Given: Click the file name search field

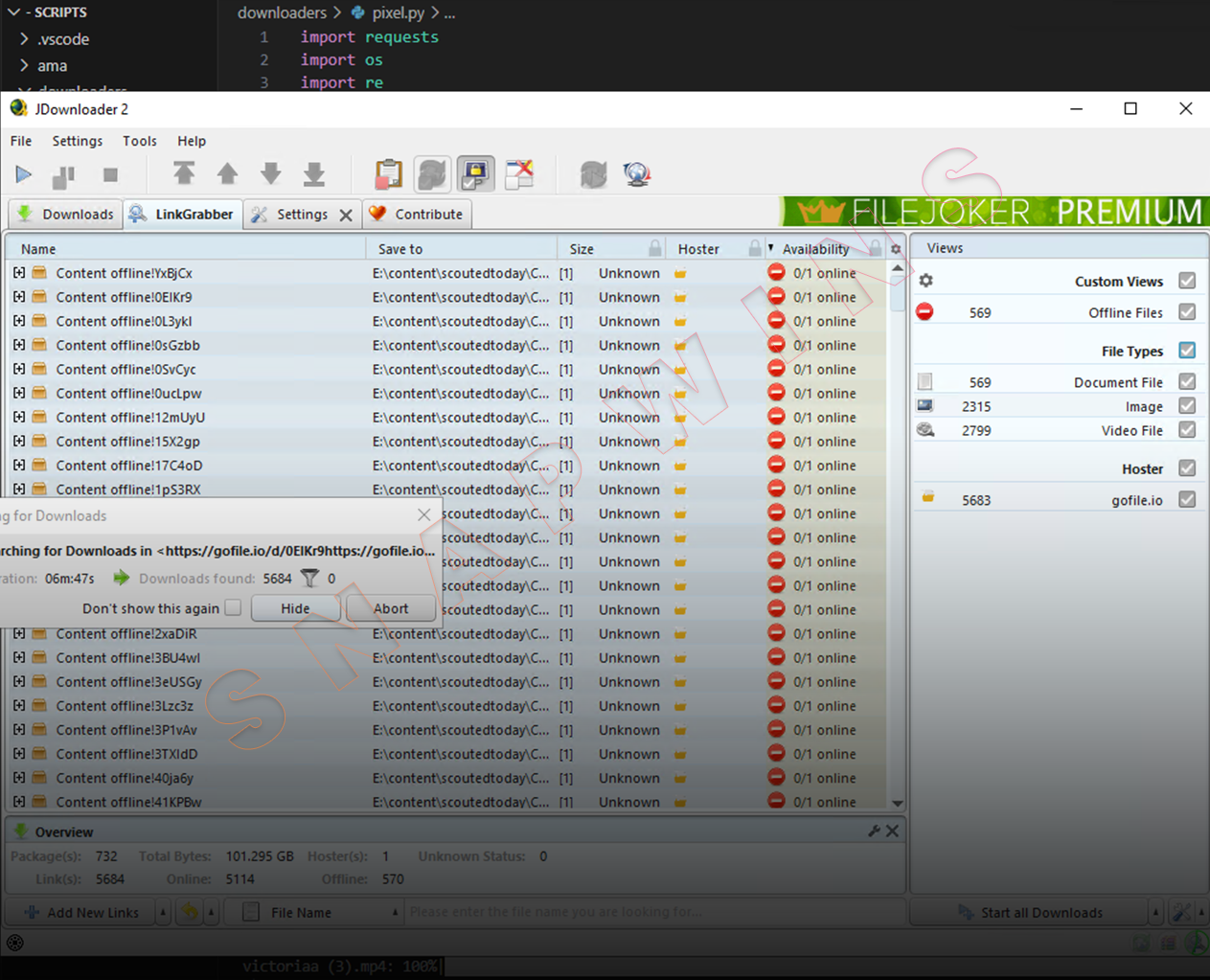Looking at the screenshot, I should (651, 913).
